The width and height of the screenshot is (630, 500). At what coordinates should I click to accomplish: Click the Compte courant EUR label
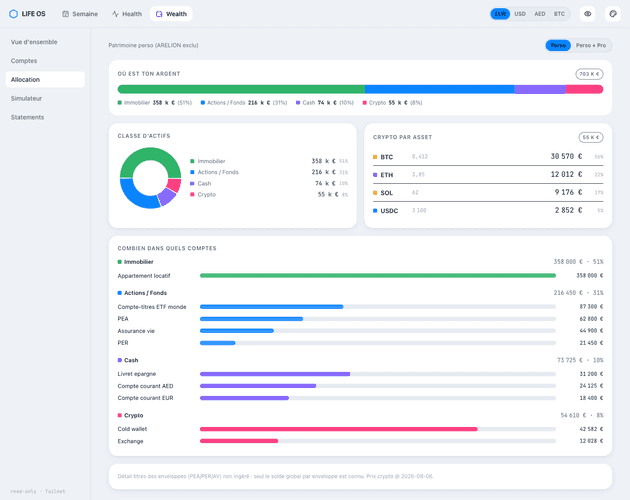[x=145, y=398]
